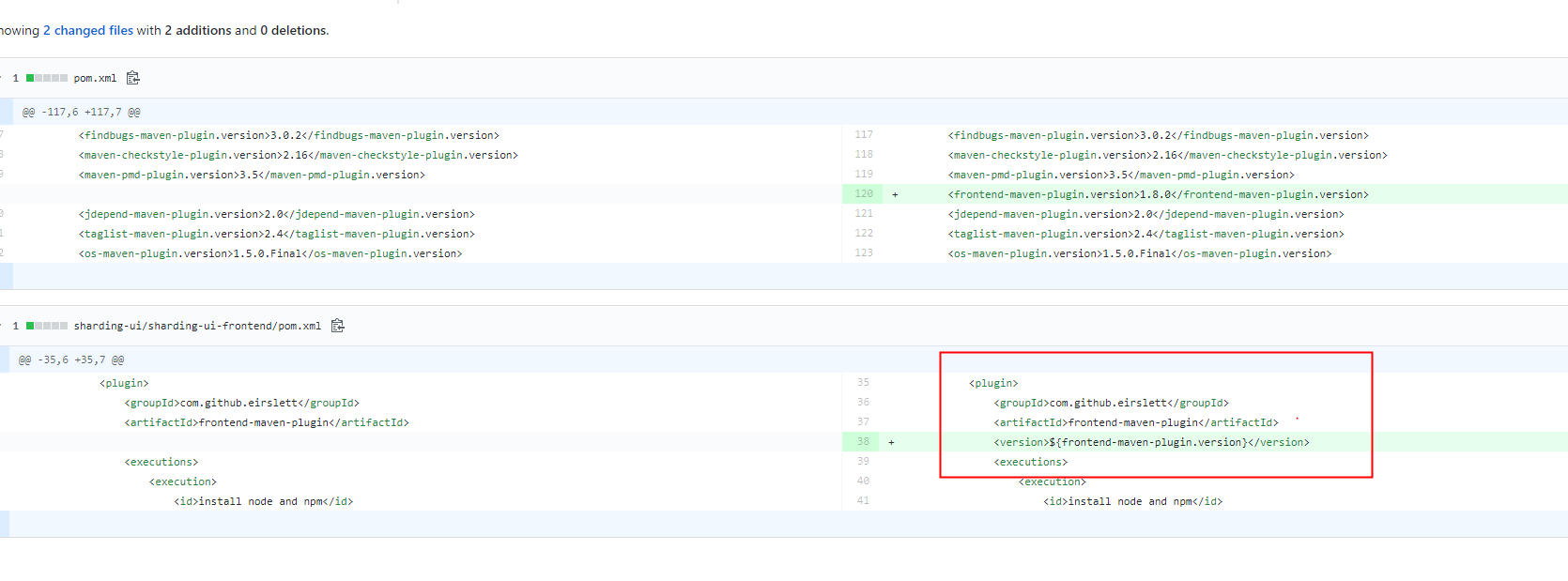The width and height of the screenshot is (1568, 581).
Task: Click the right-side taglist-maven-plugin.version 2.4 line
Action: coord(1145,234)
